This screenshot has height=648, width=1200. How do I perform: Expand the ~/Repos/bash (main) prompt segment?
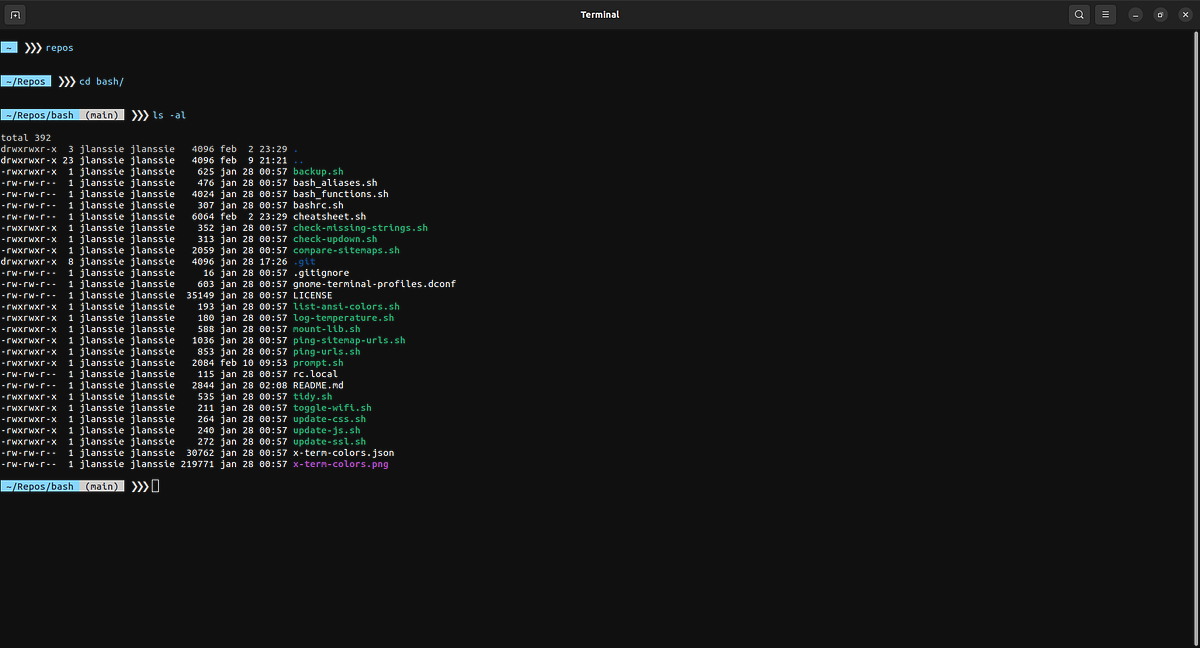[61, 485]
